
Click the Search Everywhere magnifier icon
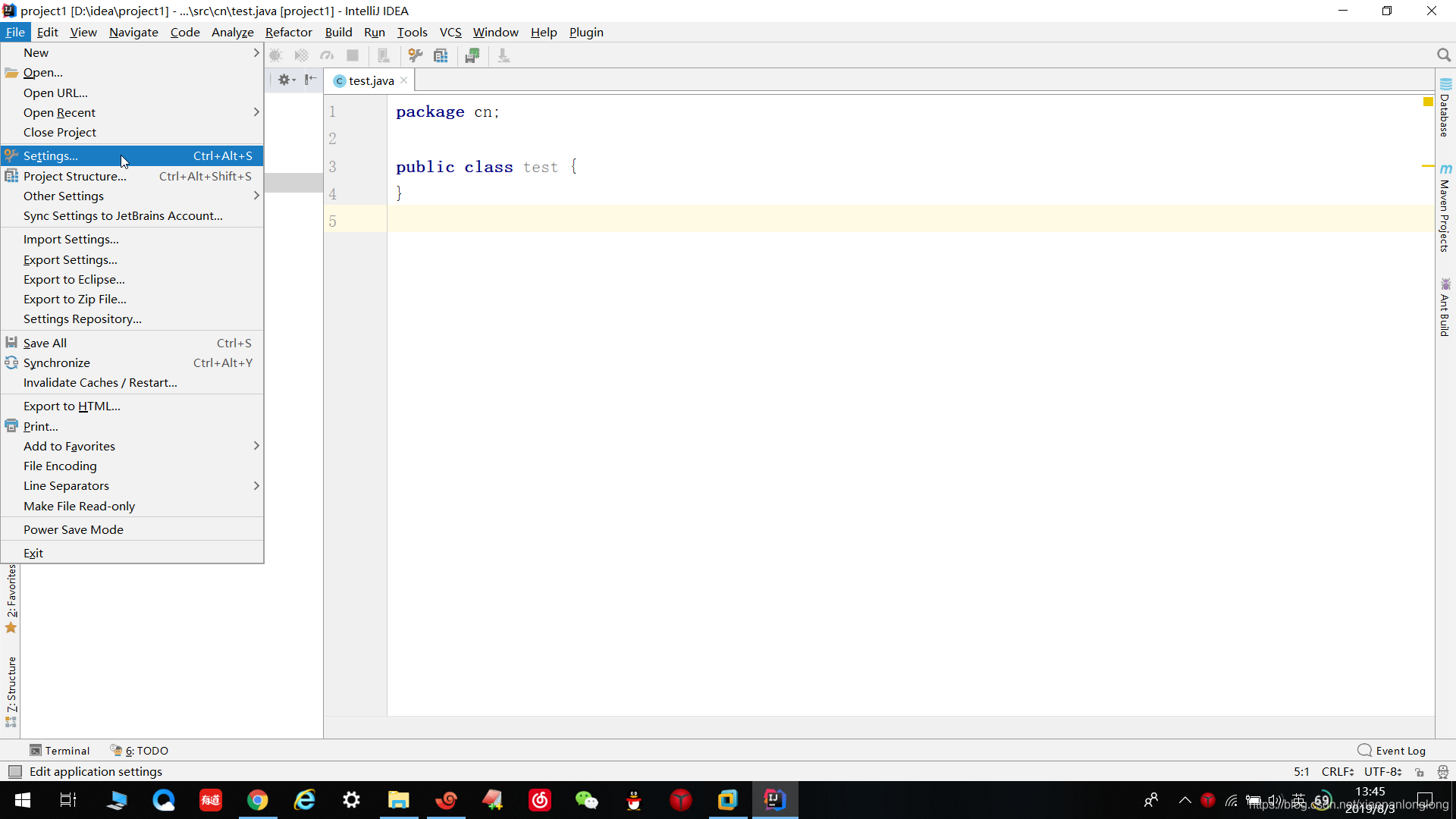[x=1444, y=55]
